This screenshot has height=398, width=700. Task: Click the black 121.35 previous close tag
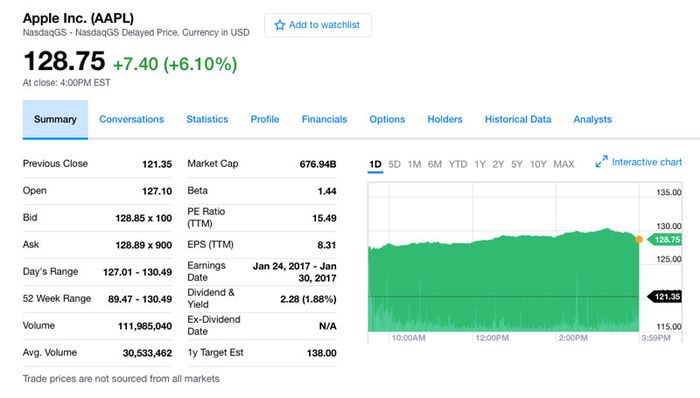click(x=664, y=297)
